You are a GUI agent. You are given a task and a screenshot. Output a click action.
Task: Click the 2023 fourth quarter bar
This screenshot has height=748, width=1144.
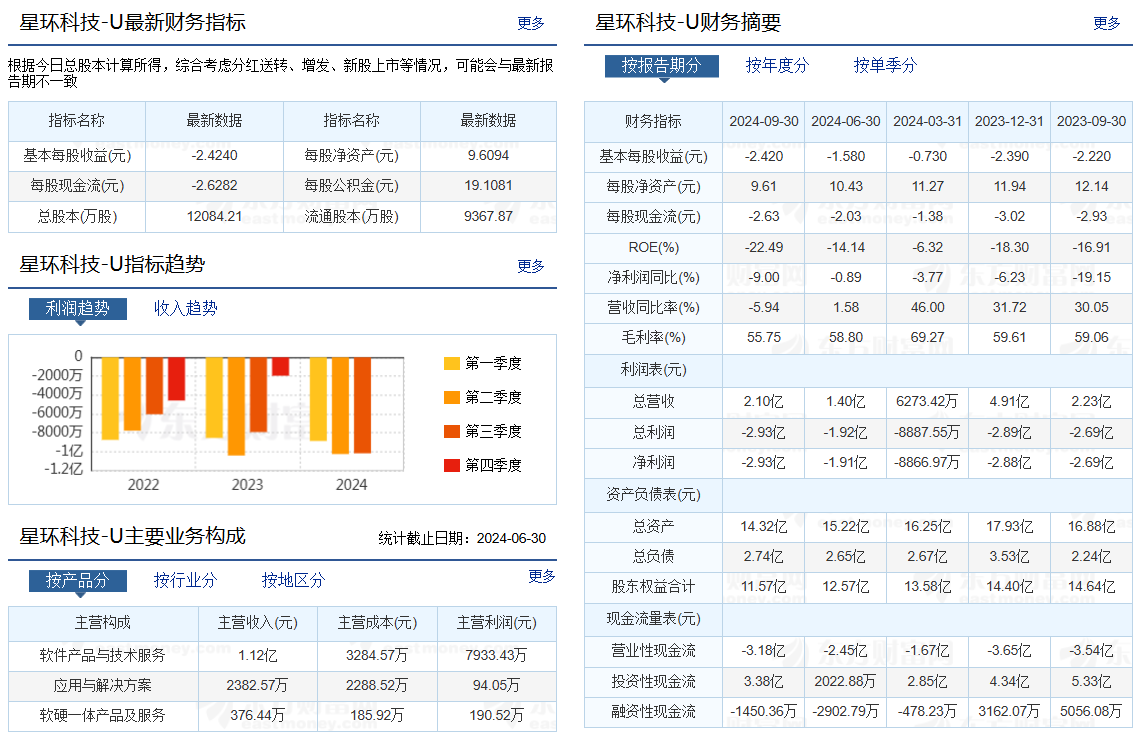pos(280,366)
